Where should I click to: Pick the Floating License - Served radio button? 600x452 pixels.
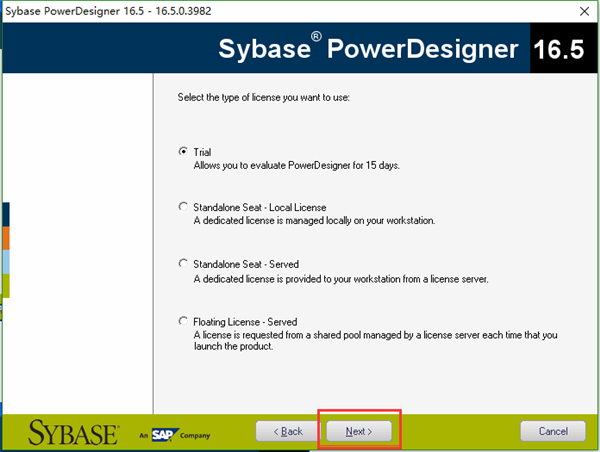point(183,321)
